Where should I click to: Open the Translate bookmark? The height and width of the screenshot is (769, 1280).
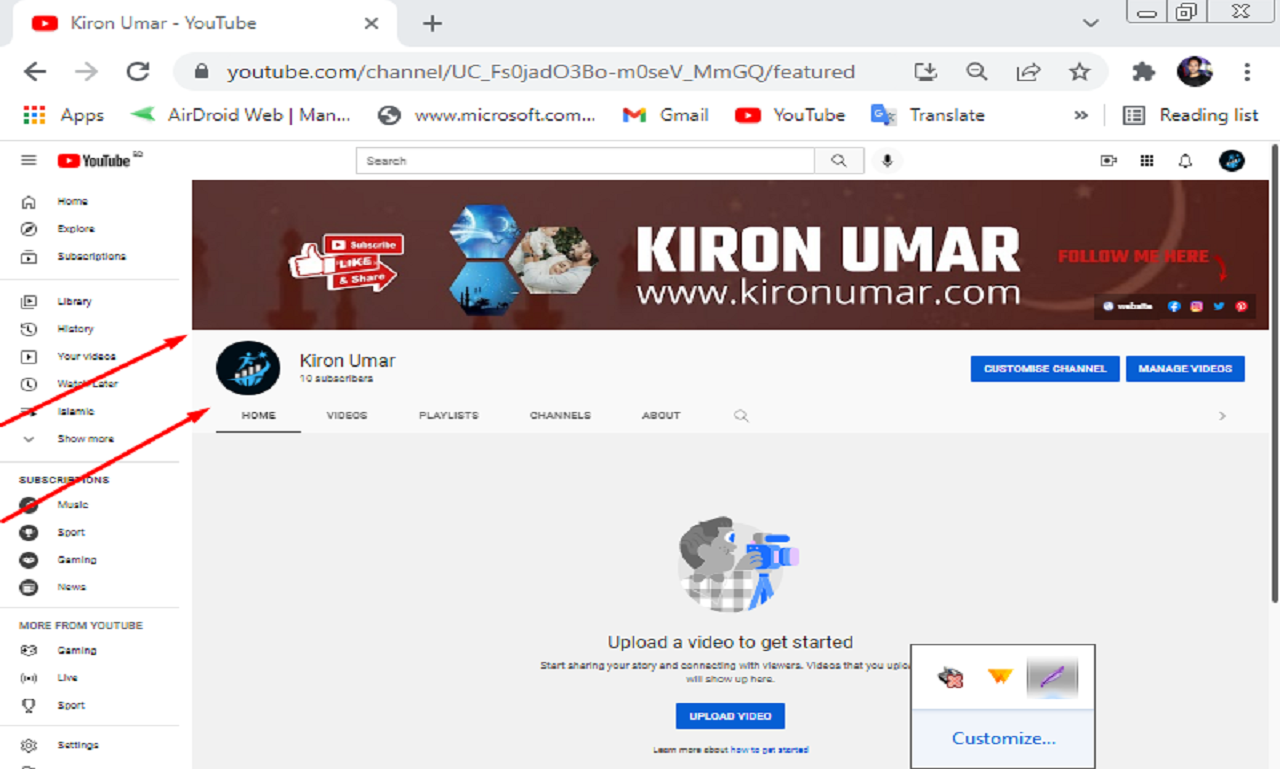coord(928,115)
